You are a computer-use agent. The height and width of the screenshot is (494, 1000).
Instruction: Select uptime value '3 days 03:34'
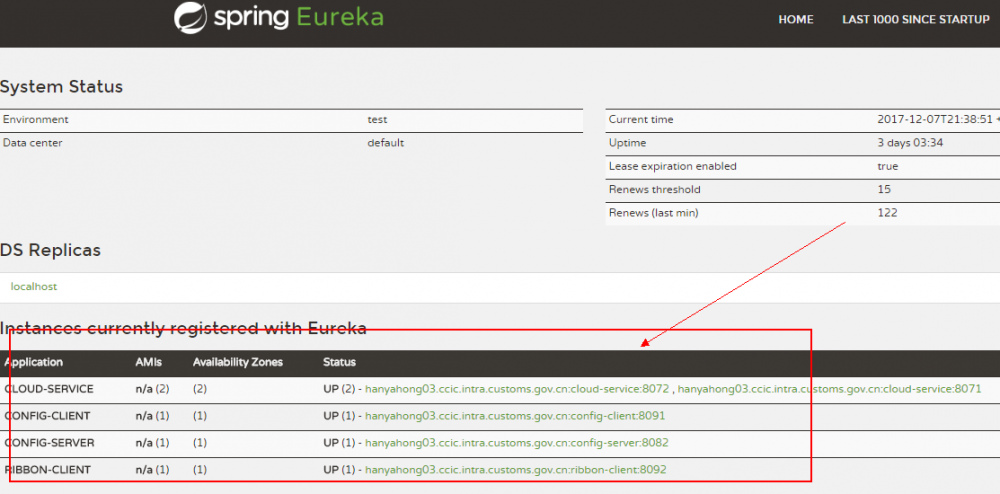[910, 143]
